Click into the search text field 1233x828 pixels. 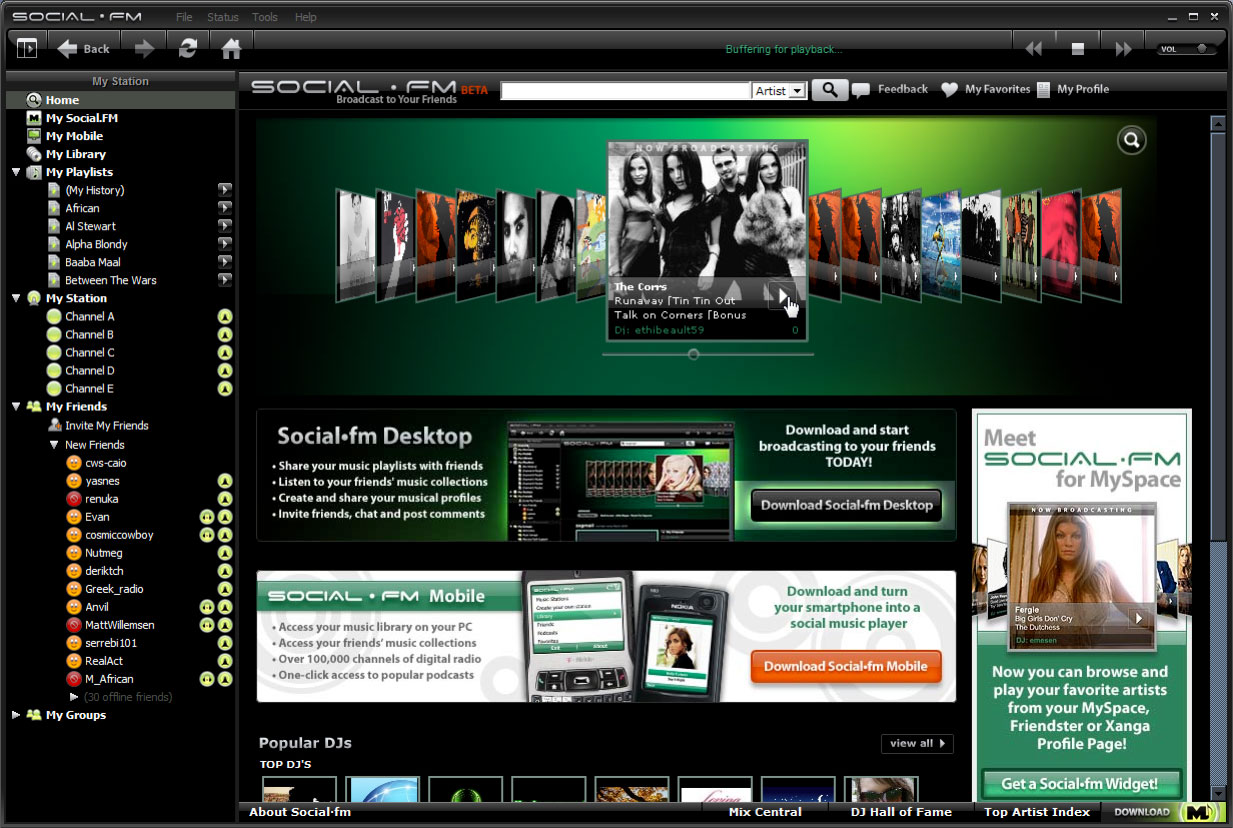click(625, 90)
